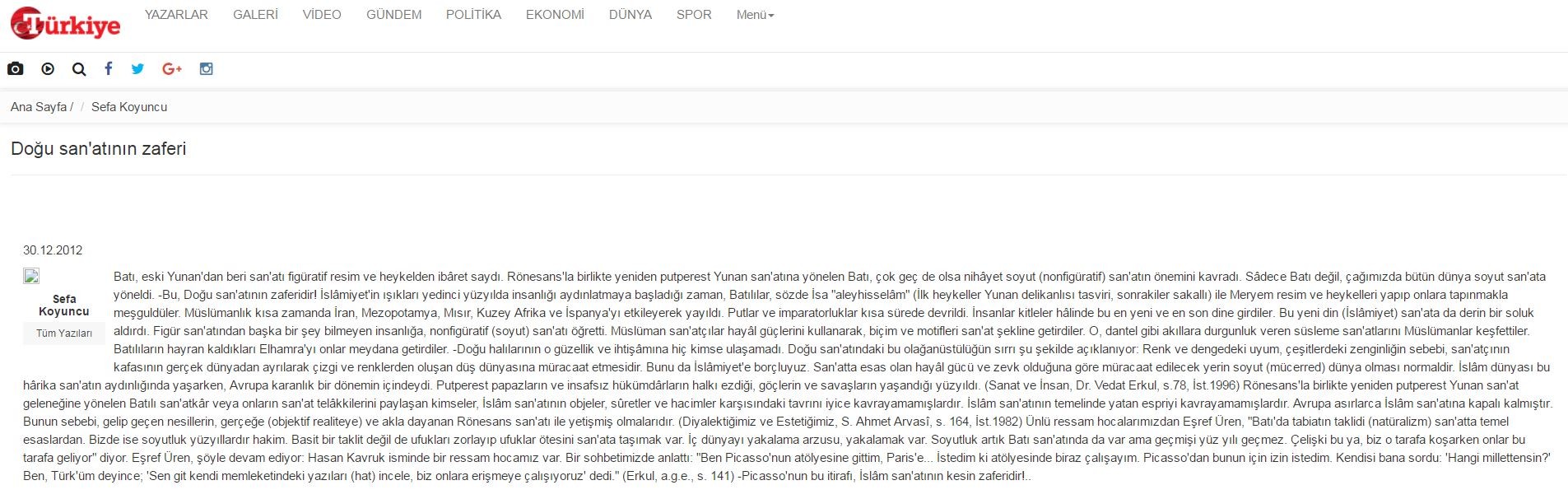Open the video play icon
1568x499 pixels.
tap(48, 69)
